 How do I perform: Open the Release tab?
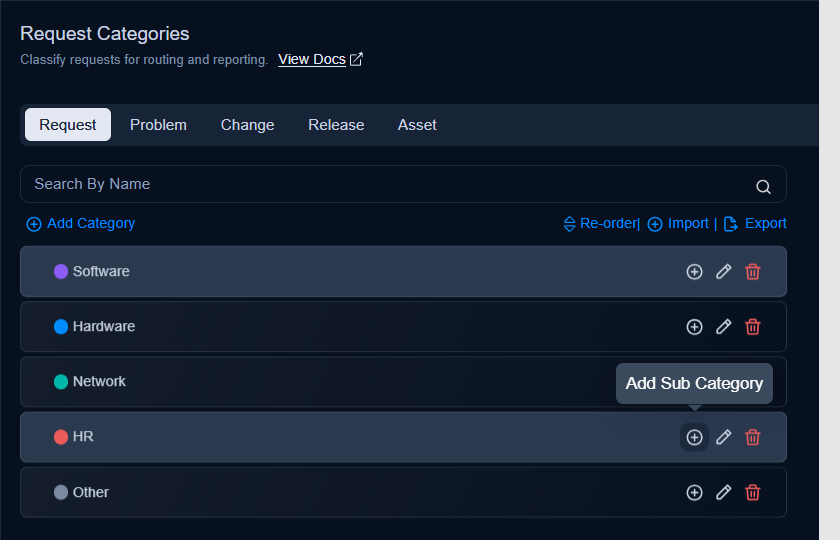[x=336, y=125]
